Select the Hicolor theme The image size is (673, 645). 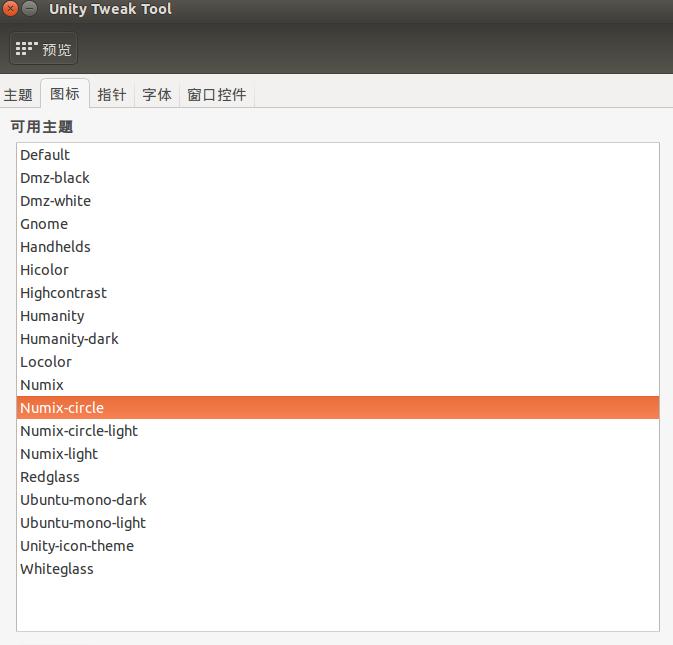coord(338,270)
